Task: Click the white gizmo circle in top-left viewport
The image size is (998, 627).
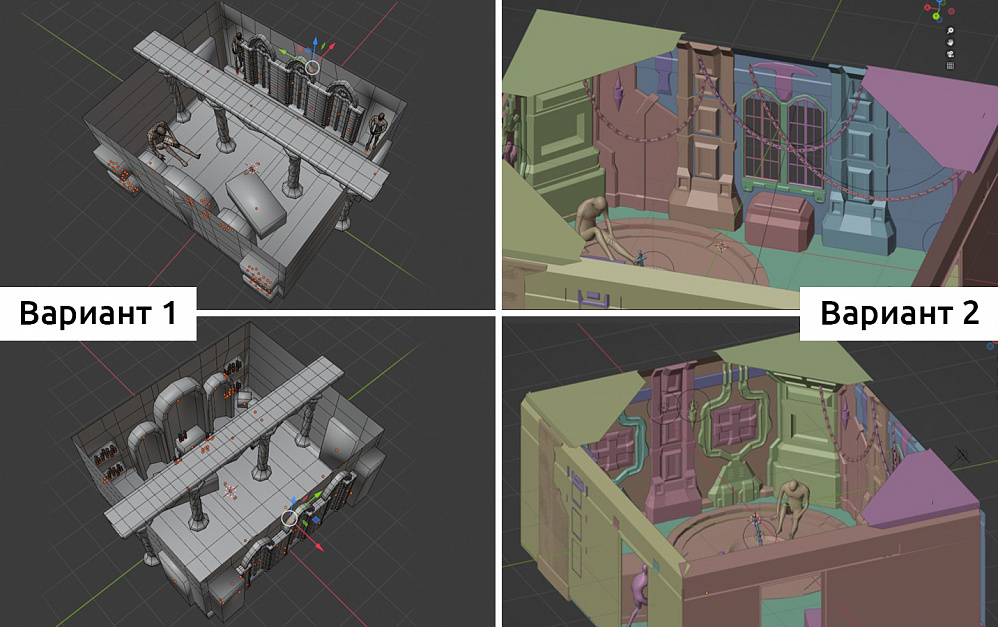Action: tap(313, 67)
